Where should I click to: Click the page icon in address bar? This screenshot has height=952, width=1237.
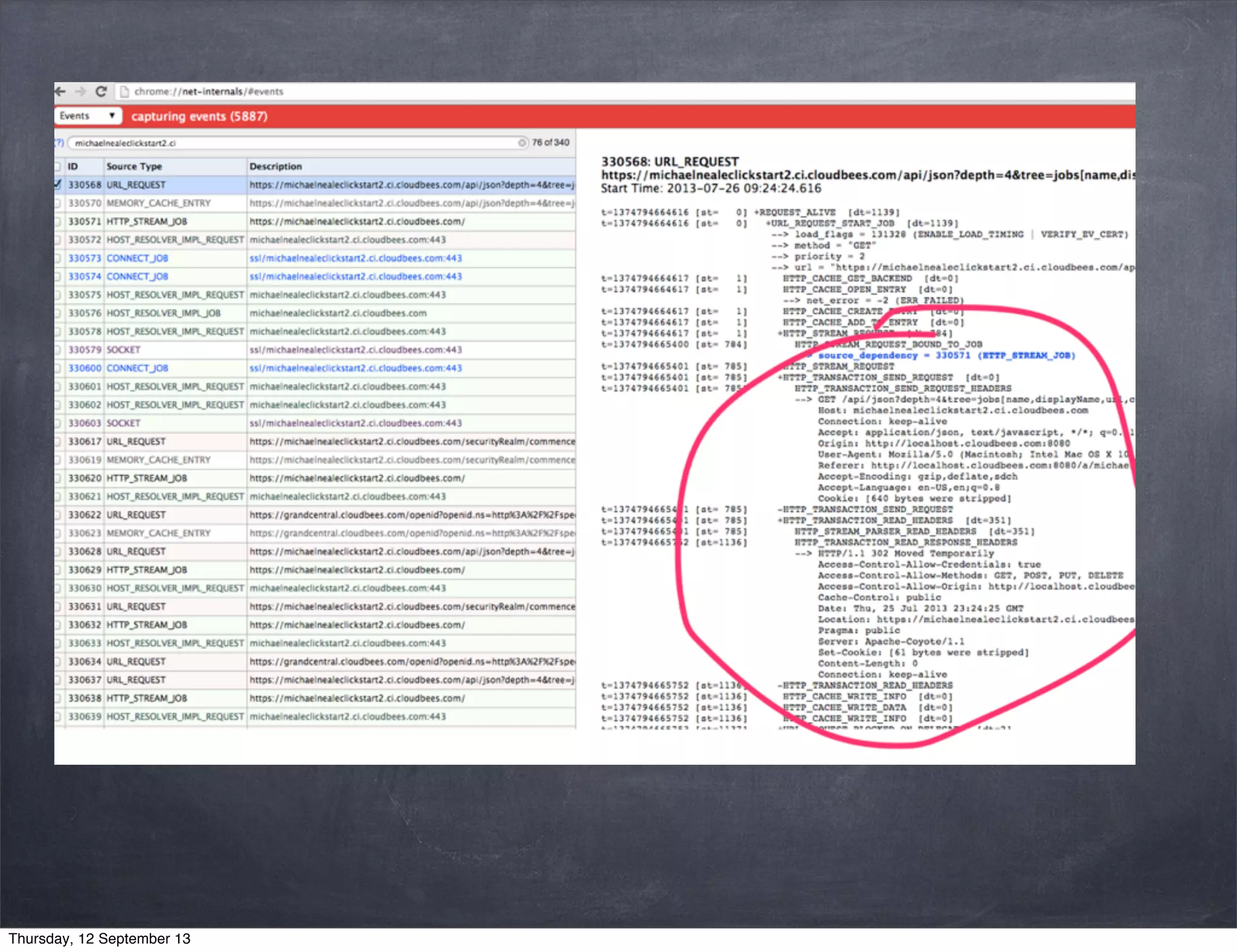pyautogui.click(x=124, y=92)
